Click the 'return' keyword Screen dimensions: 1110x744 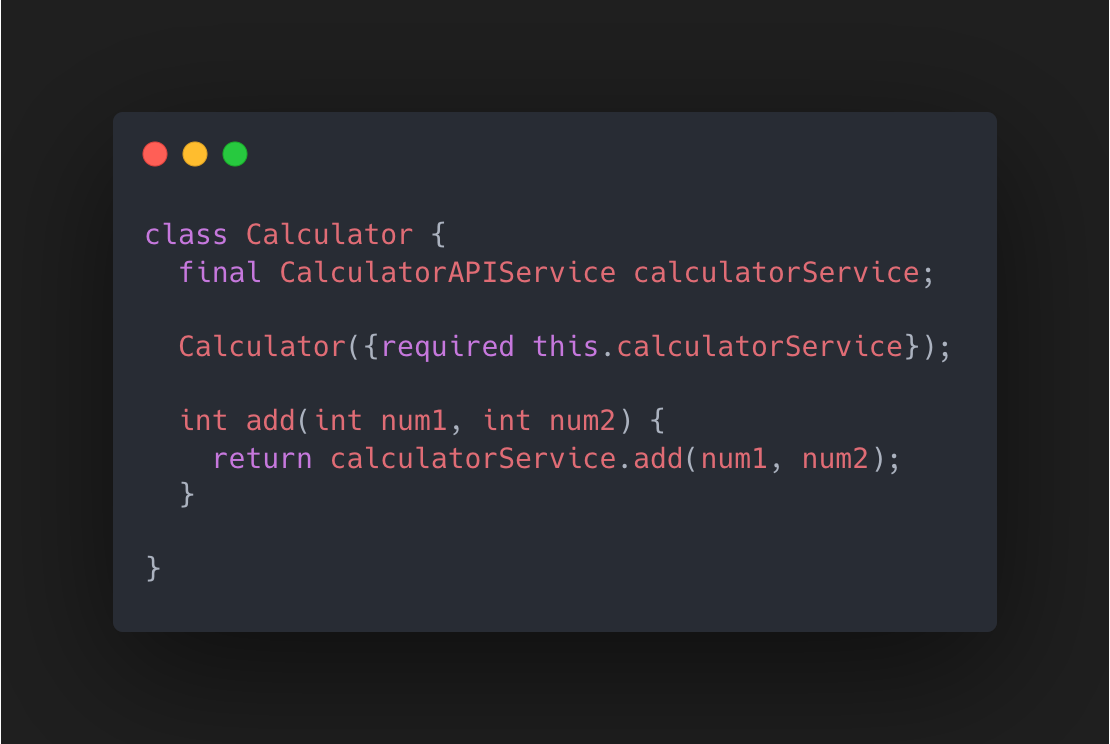[263, 459]
